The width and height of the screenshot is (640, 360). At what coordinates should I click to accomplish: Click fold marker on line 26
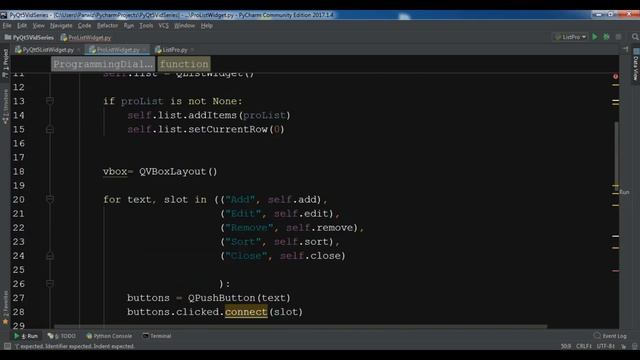point(50,284)
